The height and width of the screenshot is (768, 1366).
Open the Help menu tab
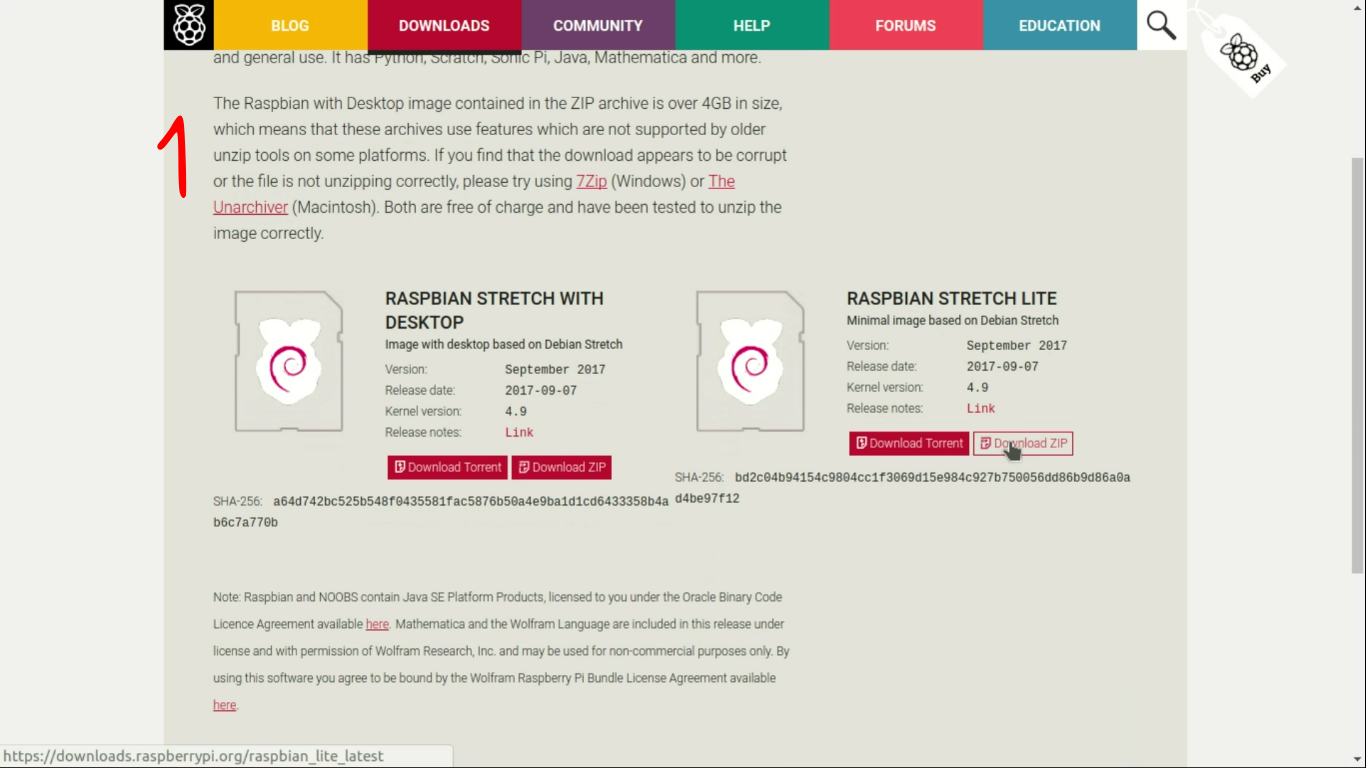point(752,25)
